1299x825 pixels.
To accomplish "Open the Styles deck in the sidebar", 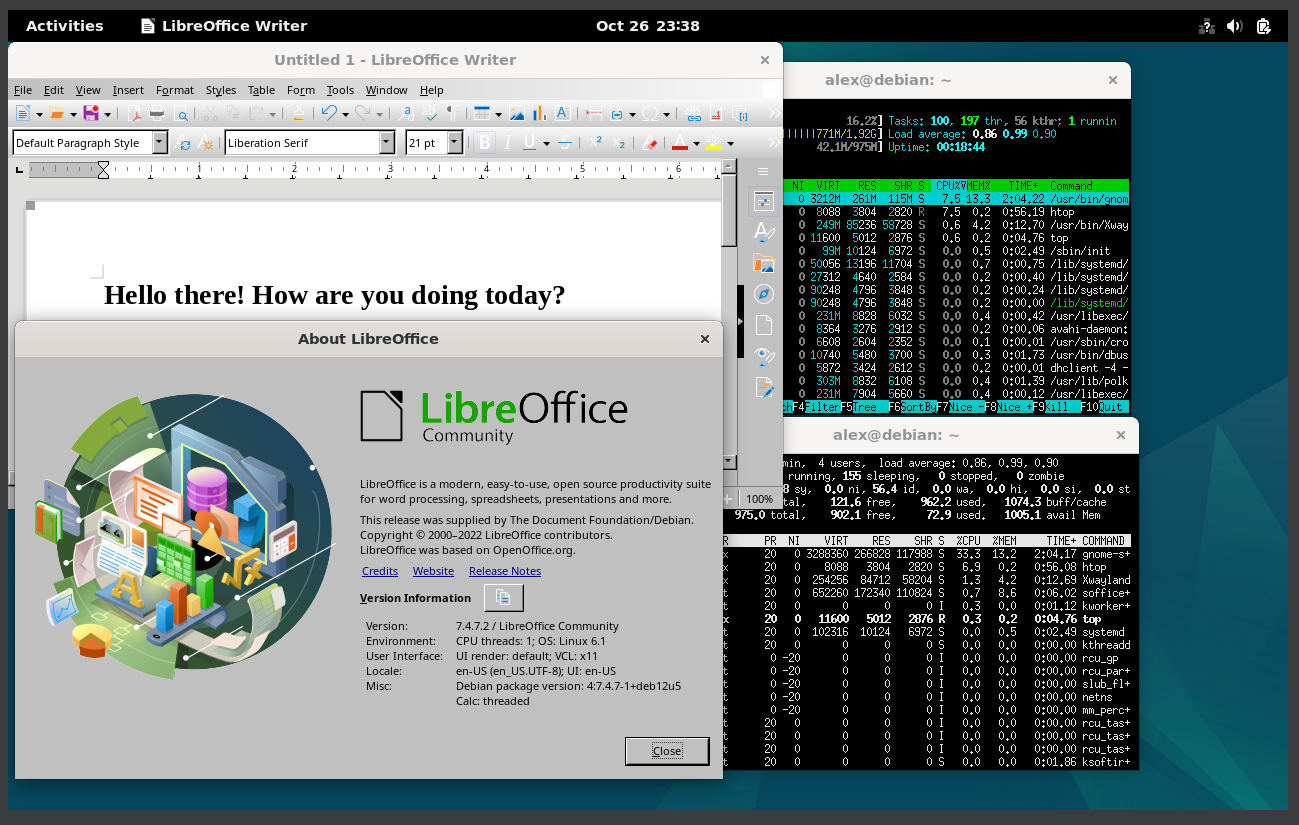I will [x=763, y=233].
